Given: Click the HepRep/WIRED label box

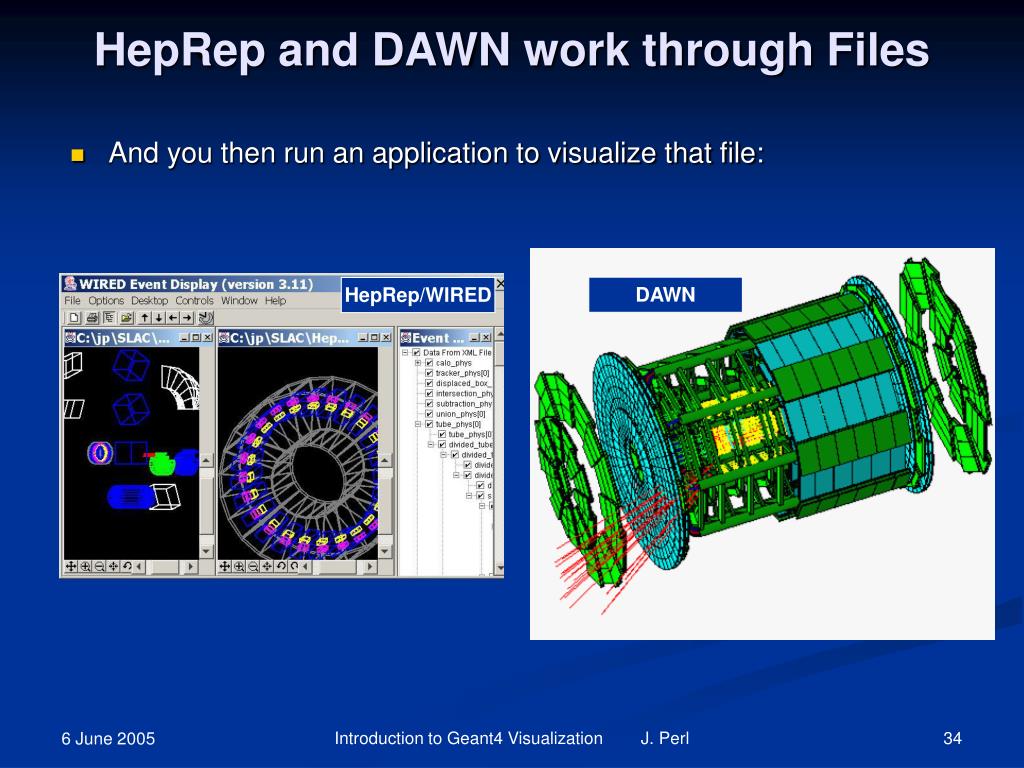Looking at the screenshot, I should point(418,295).
